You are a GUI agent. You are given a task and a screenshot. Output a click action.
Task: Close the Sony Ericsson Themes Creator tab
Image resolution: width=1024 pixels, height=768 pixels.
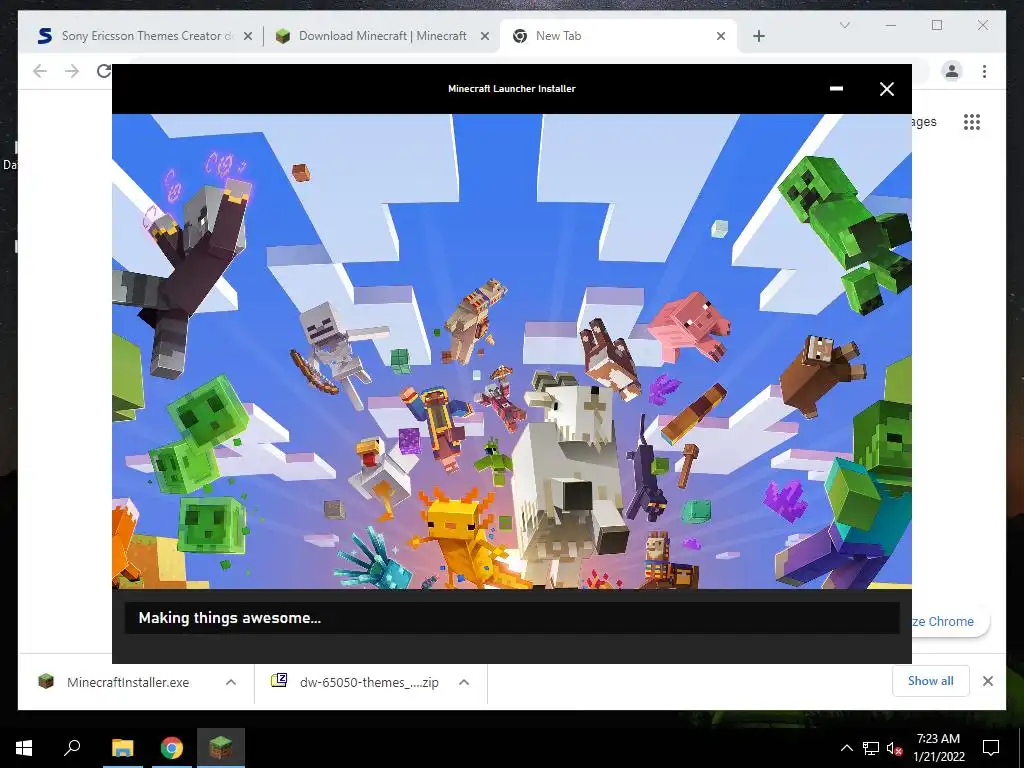[248, 37]
